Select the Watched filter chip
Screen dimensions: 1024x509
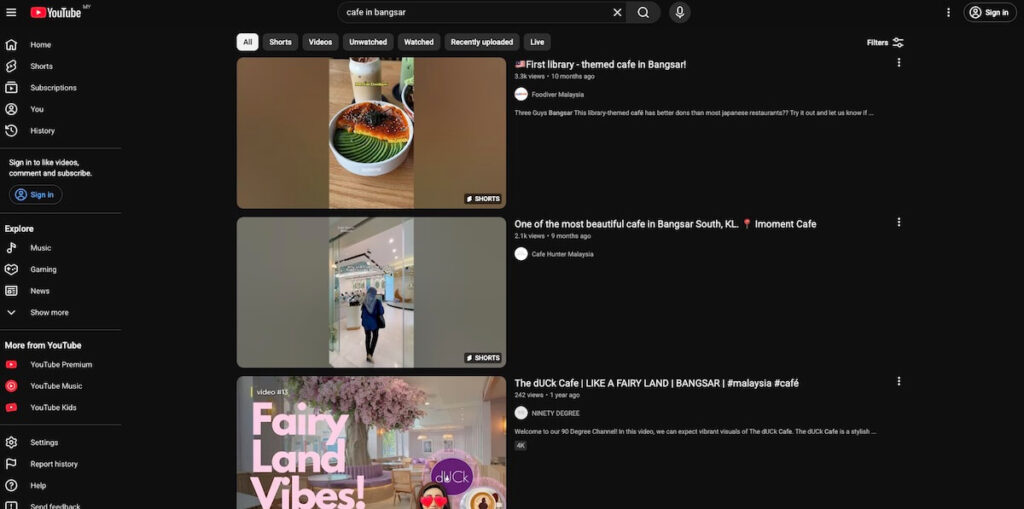(419, 42)
